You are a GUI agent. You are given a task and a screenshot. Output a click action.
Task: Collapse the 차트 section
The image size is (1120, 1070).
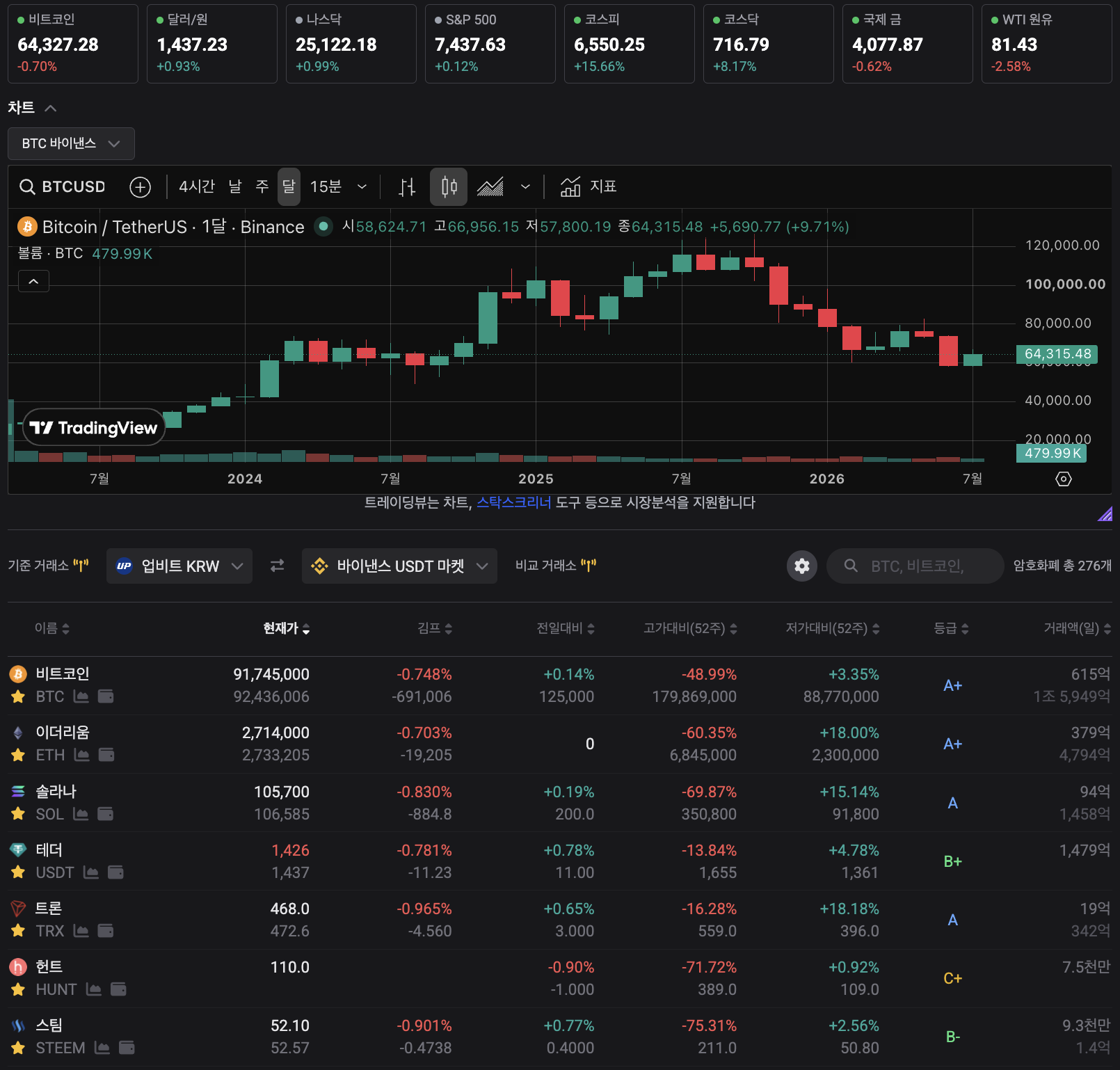(x=50, y=108)
